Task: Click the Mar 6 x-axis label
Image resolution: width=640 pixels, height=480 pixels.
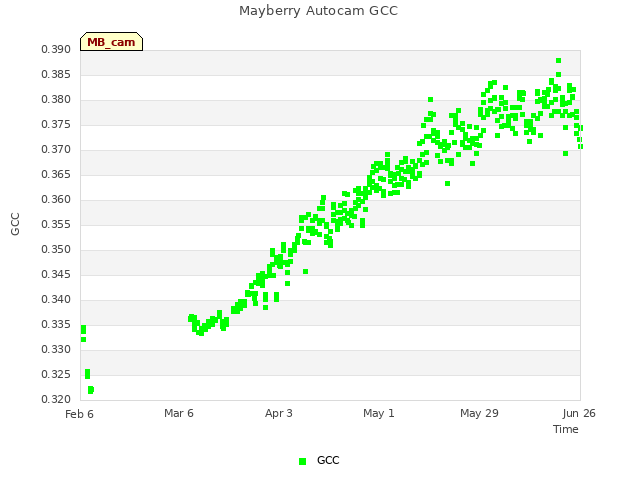Action: [179, 413]
